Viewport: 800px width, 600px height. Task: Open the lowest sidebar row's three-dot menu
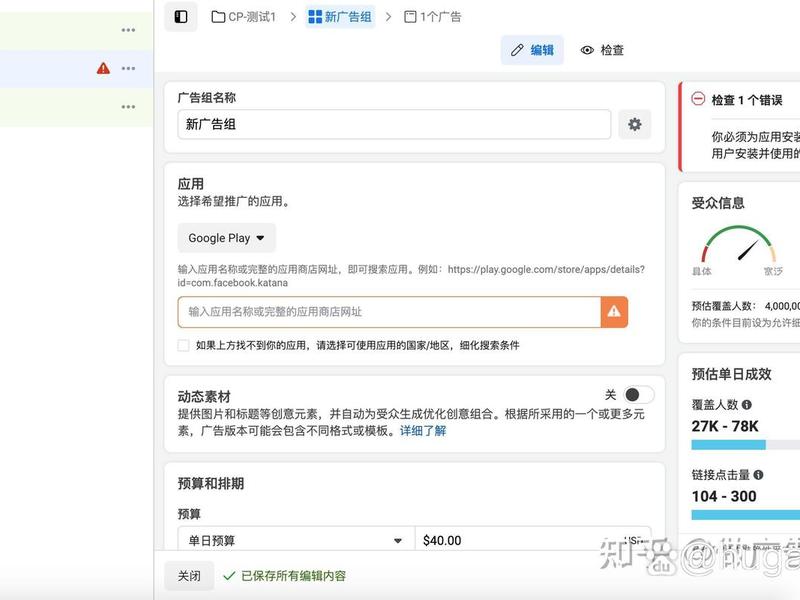[128, 107]
